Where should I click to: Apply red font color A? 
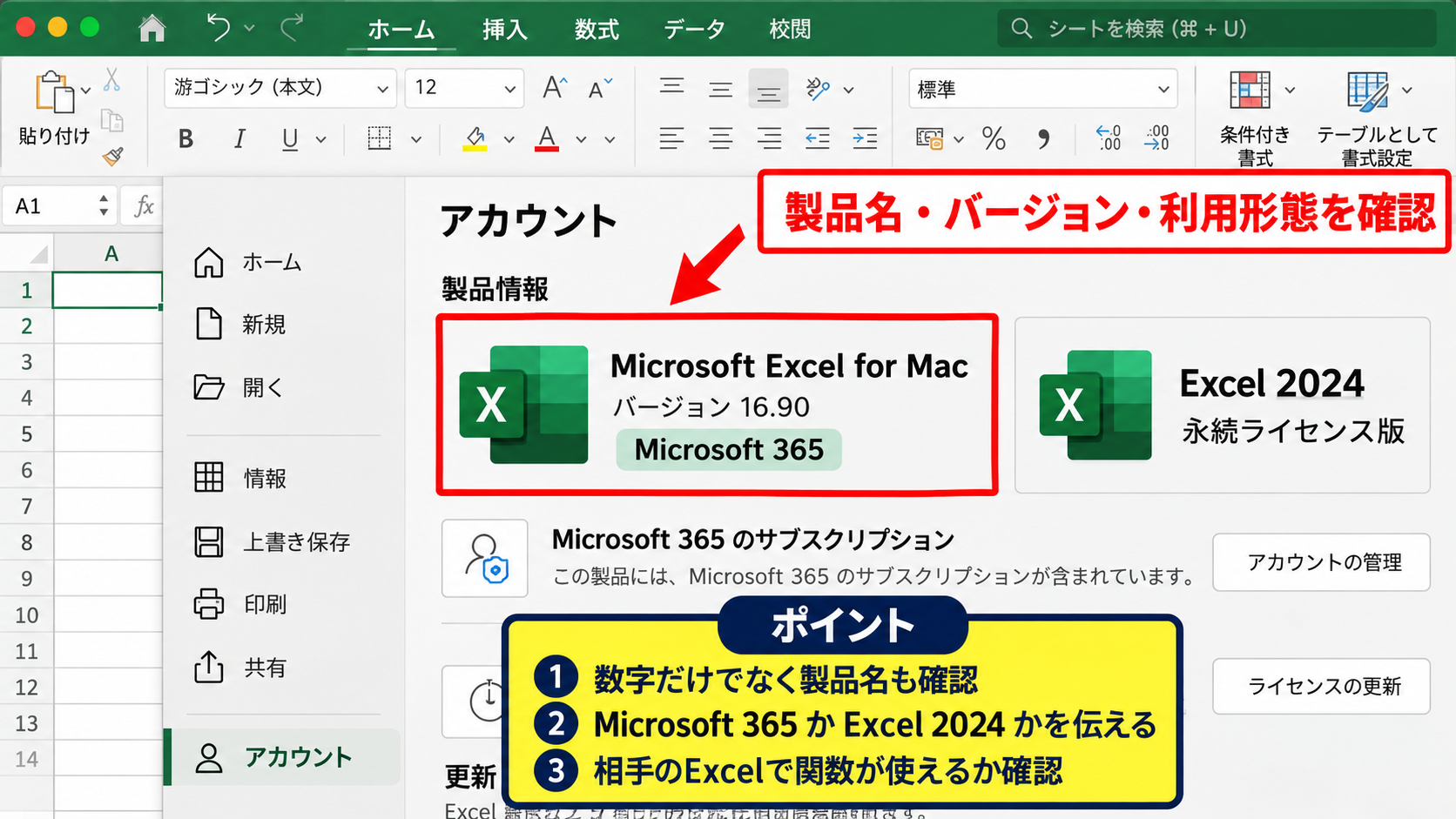click(546, 138)
